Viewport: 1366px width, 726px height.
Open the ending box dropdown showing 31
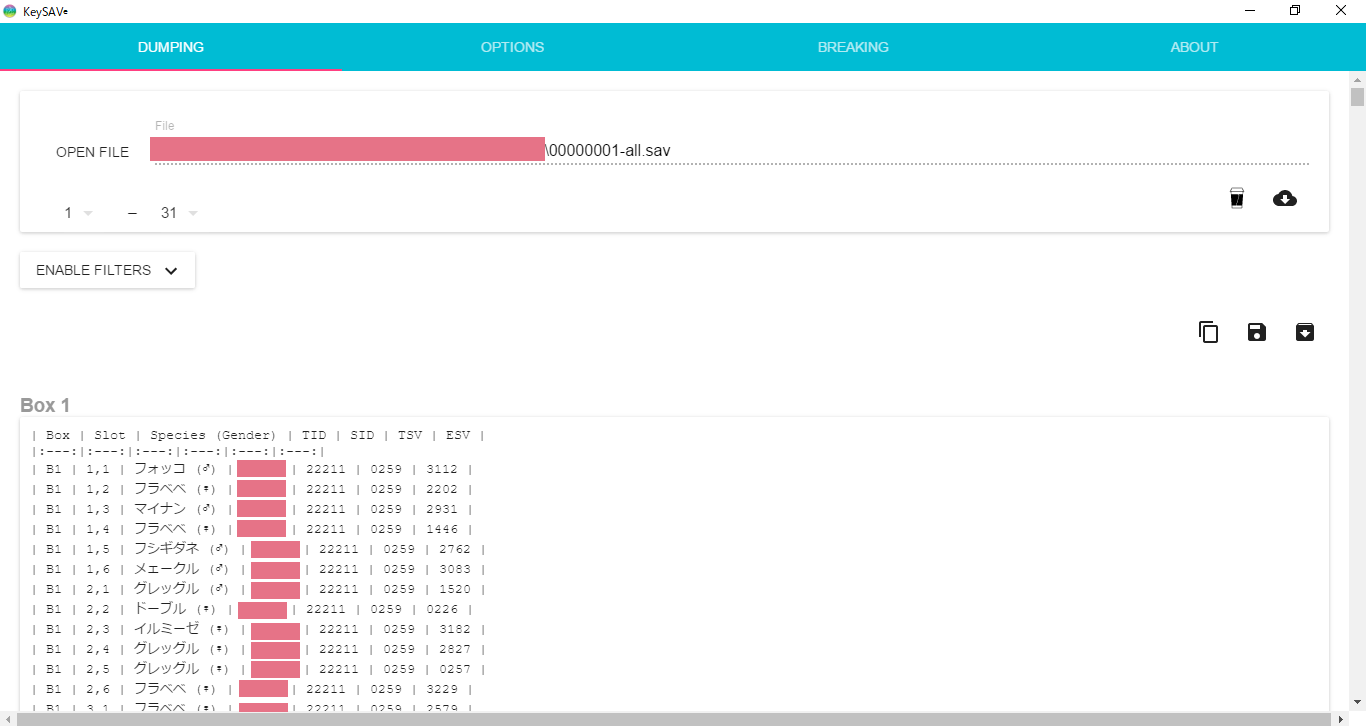[x=179, y=213]
